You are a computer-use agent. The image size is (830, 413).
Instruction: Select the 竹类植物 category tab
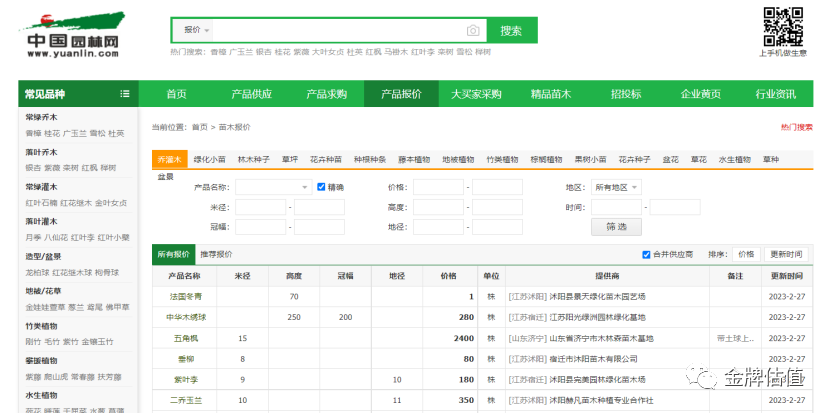502,159
